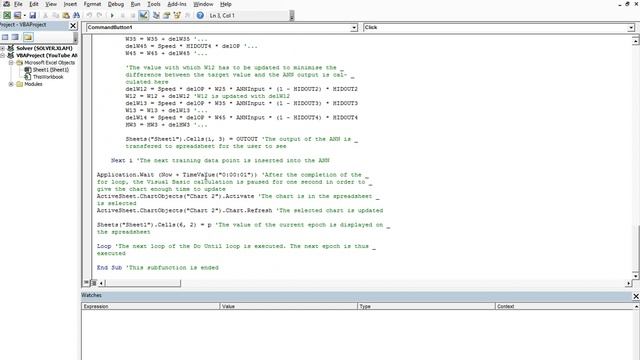Viewport: 640px width, 360px height.
Task: Collapse the Microsoft Excel Objects folder
Action: tap(11, 62)
